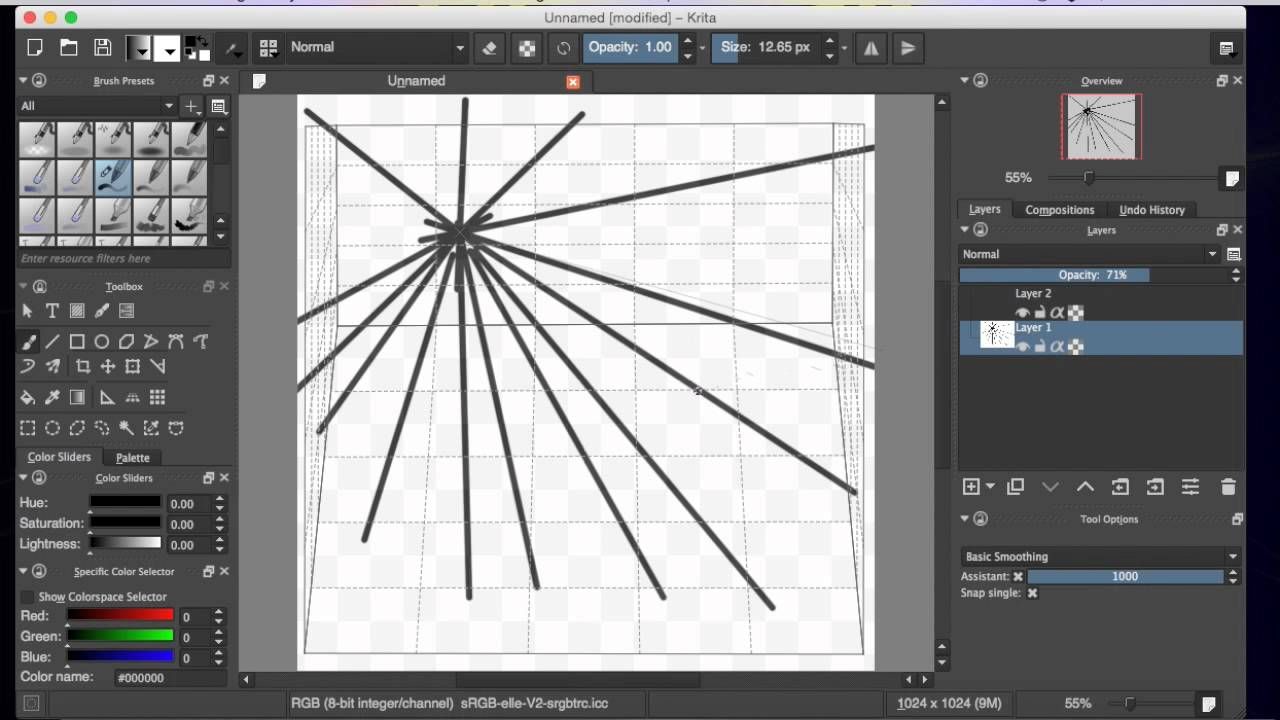Screen dimensions: 1280x720
Task: Hide Layer 2 using its eye icon
Action: (x=1022, y=313)
